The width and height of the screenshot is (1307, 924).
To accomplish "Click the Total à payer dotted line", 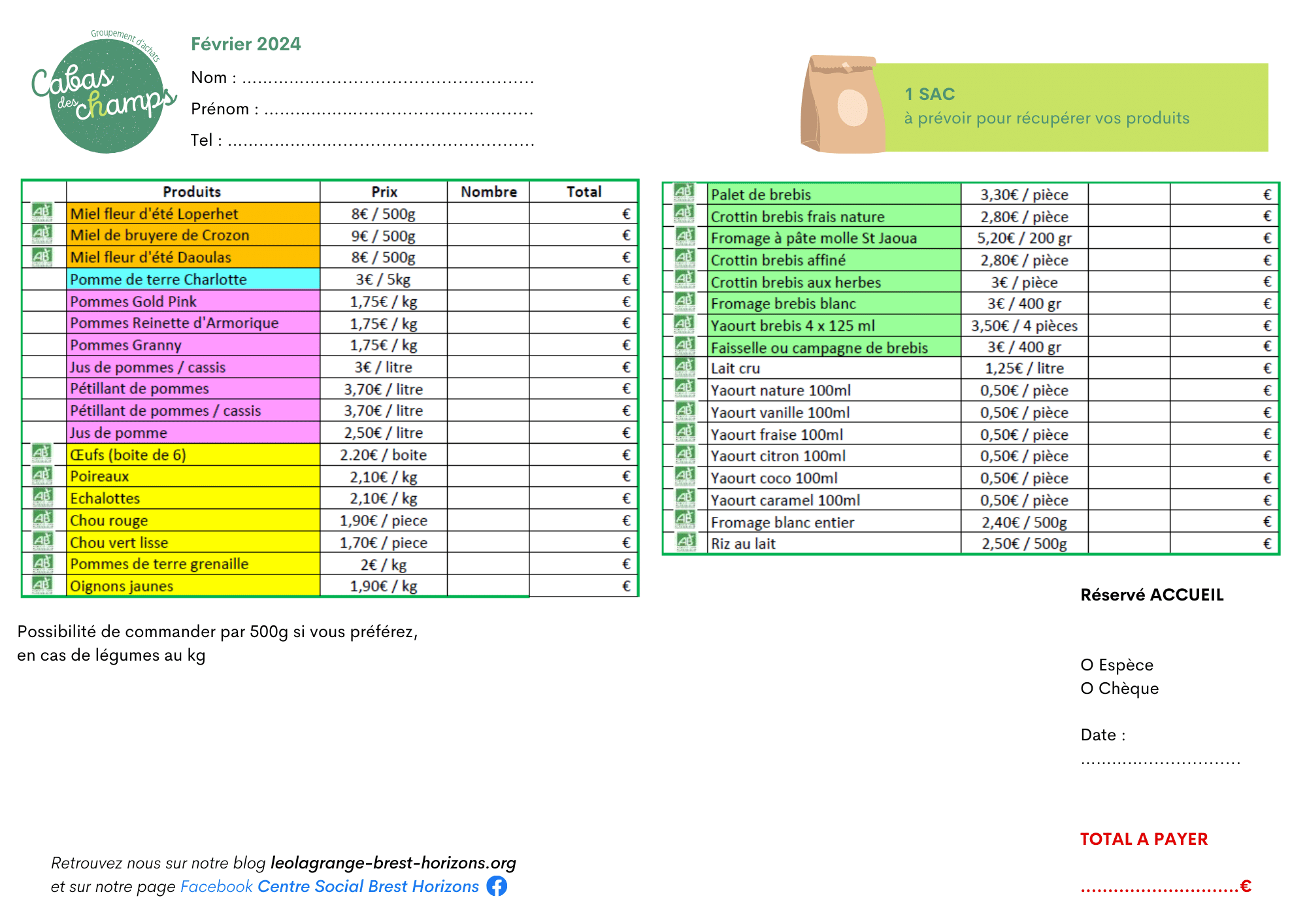I will 1159,887.
